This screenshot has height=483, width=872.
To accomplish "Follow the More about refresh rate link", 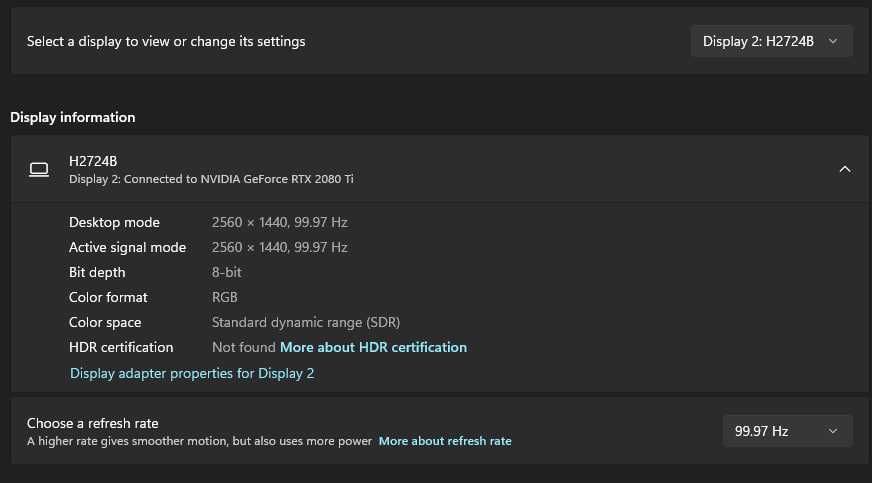I will pyautogui.click(x=445, y=441).
